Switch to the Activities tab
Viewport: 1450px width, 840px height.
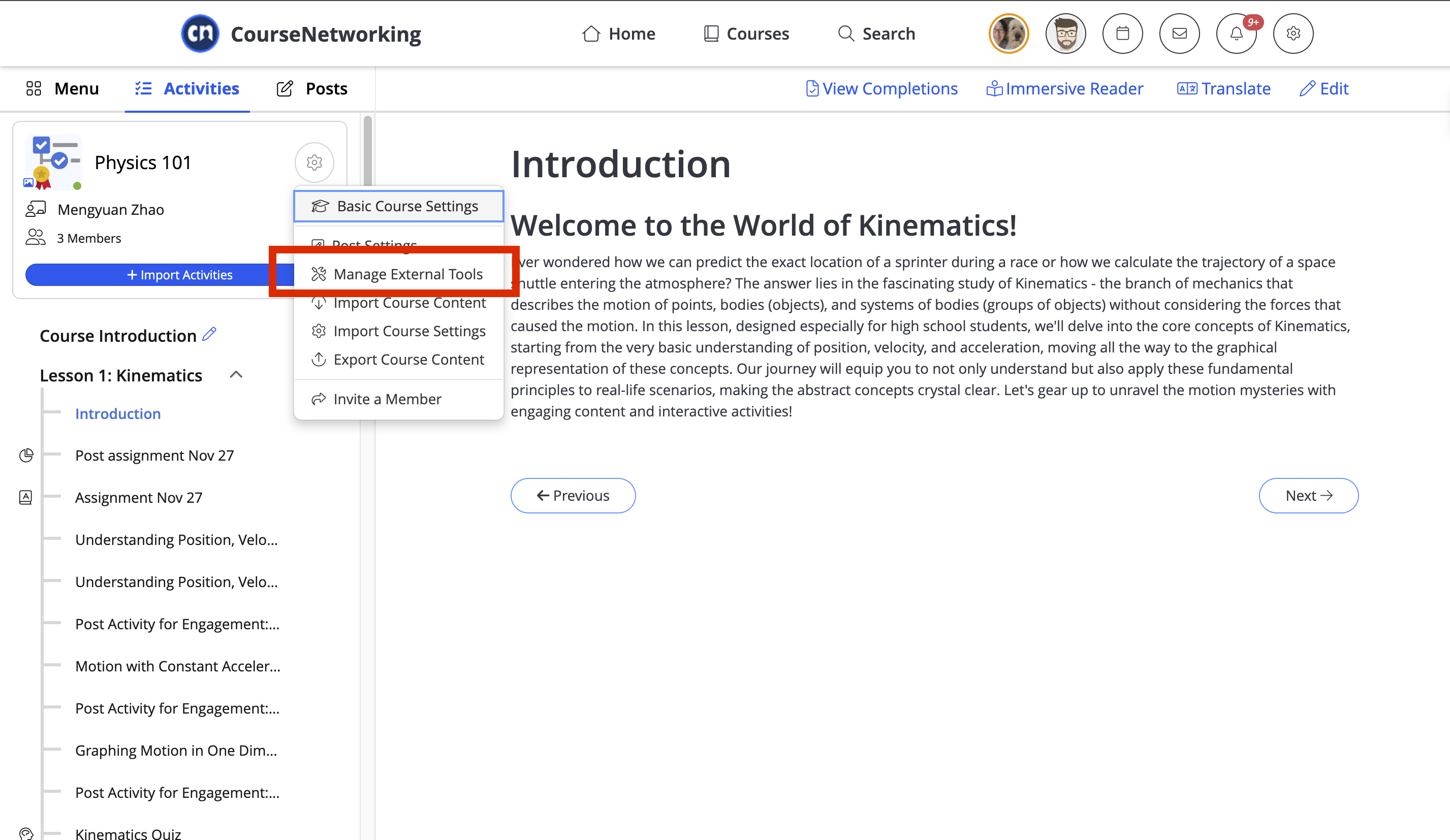click(x=187, y=88)
